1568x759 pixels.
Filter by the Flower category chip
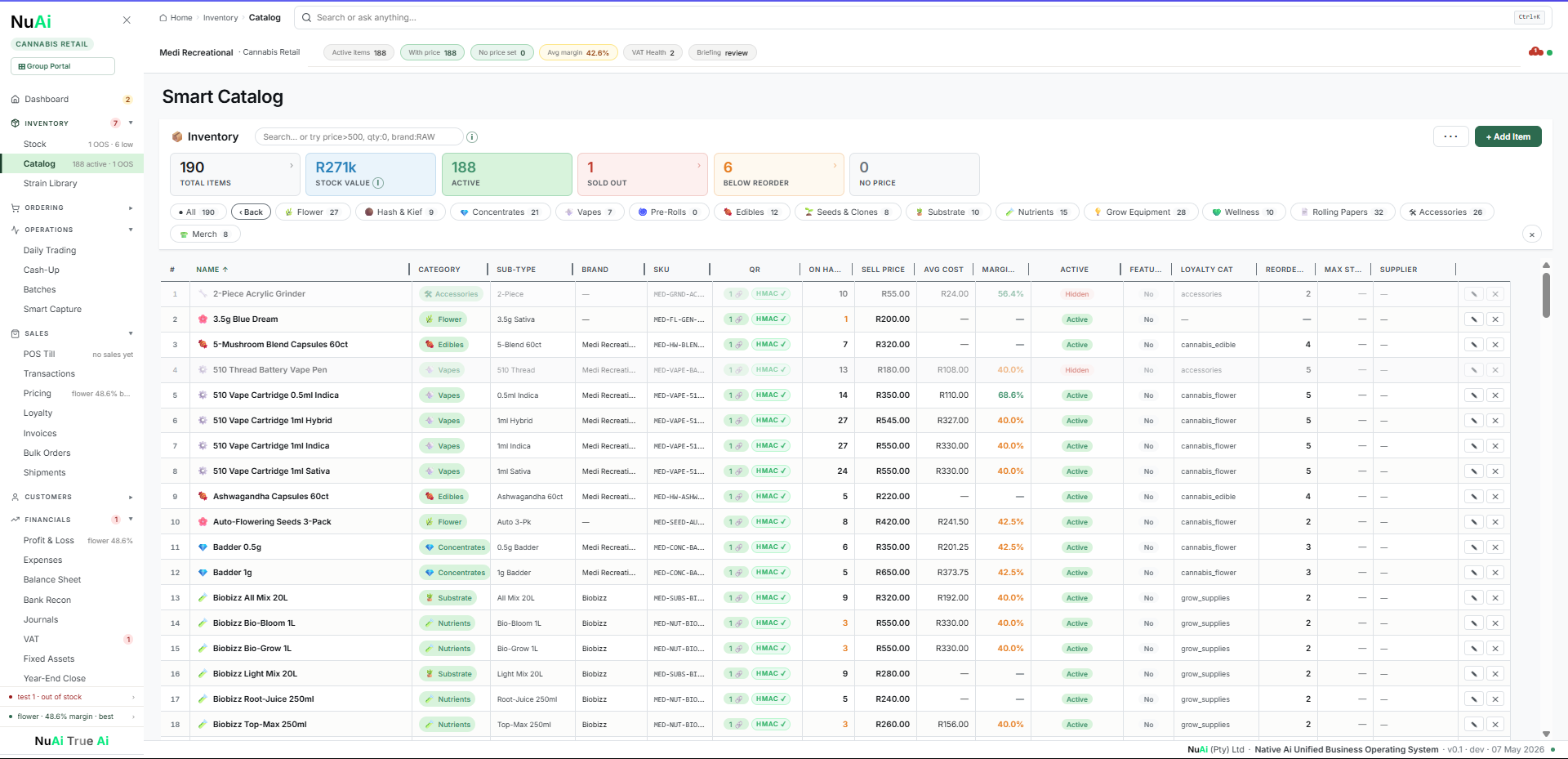tap(313, 212)
